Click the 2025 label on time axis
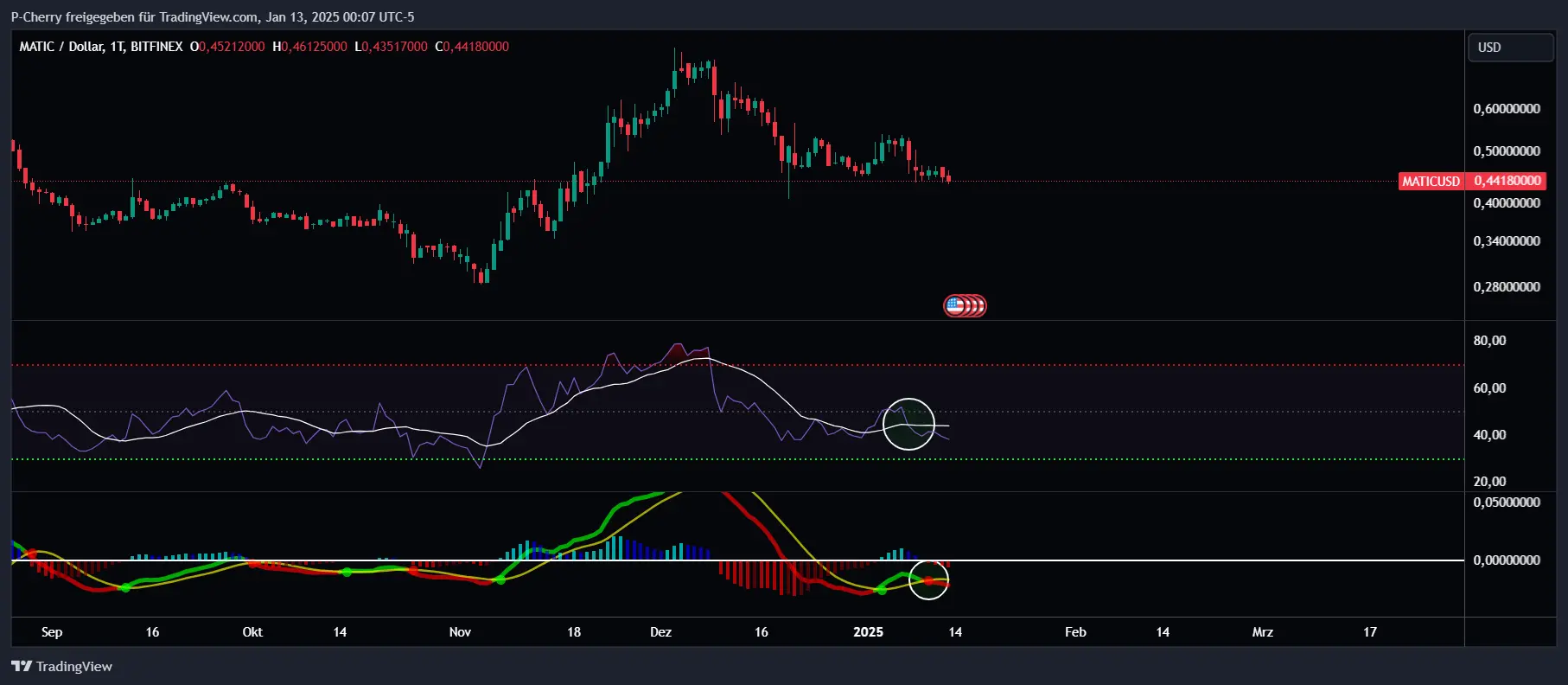The image size is (1568, 685). click(x=868, y=632)
